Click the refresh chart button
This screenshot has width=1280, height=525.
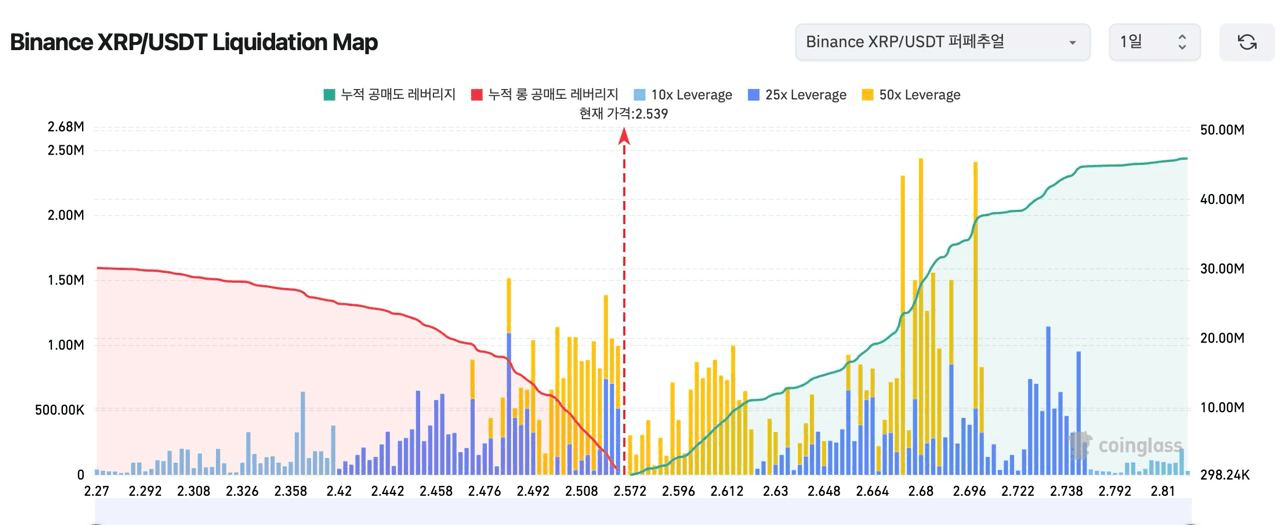pos(1247,42)
